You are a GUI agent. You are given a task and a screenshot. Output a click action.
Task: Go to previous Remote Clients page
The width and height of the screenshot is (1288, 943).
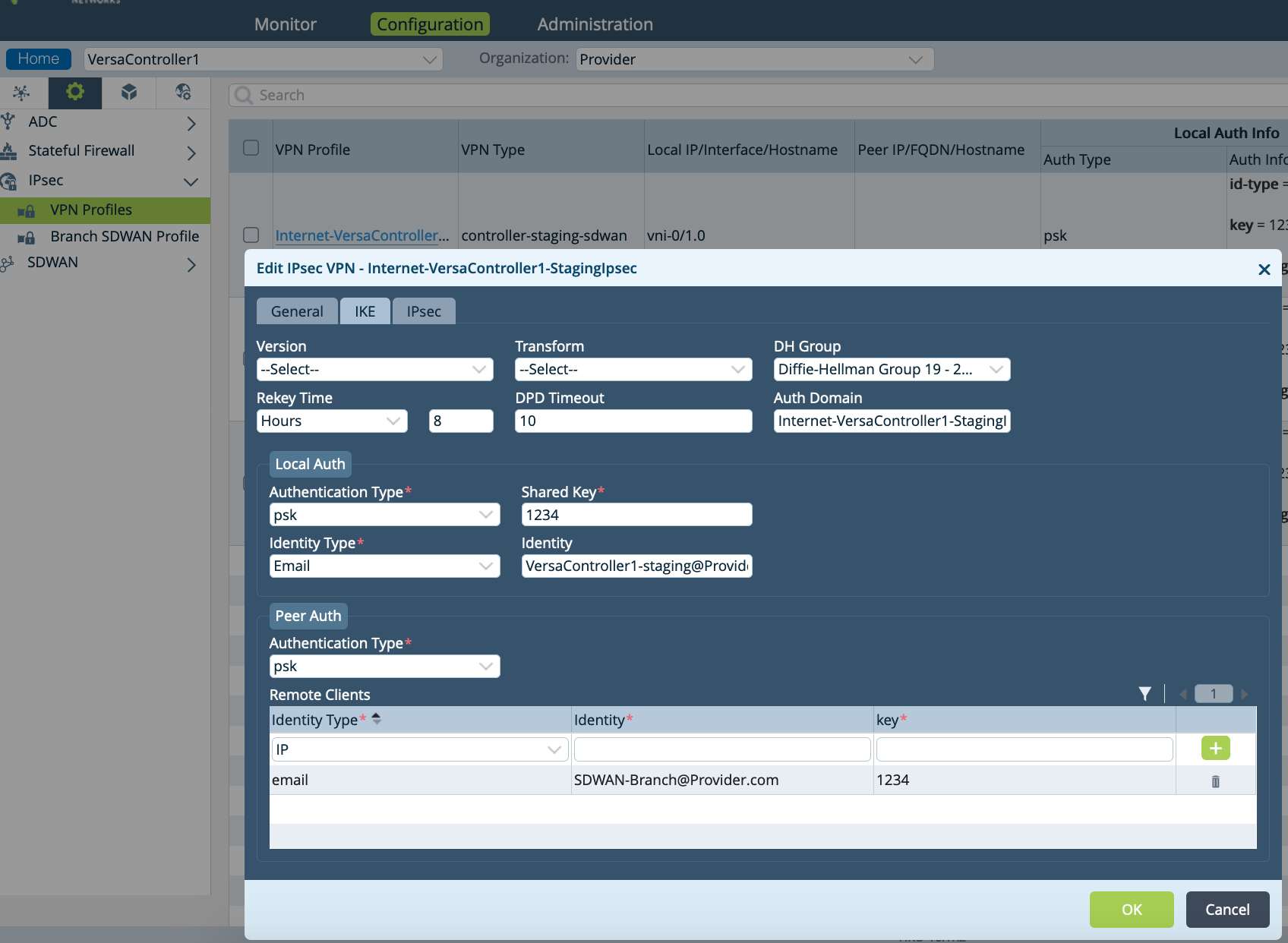click(x=1182, y=694)
